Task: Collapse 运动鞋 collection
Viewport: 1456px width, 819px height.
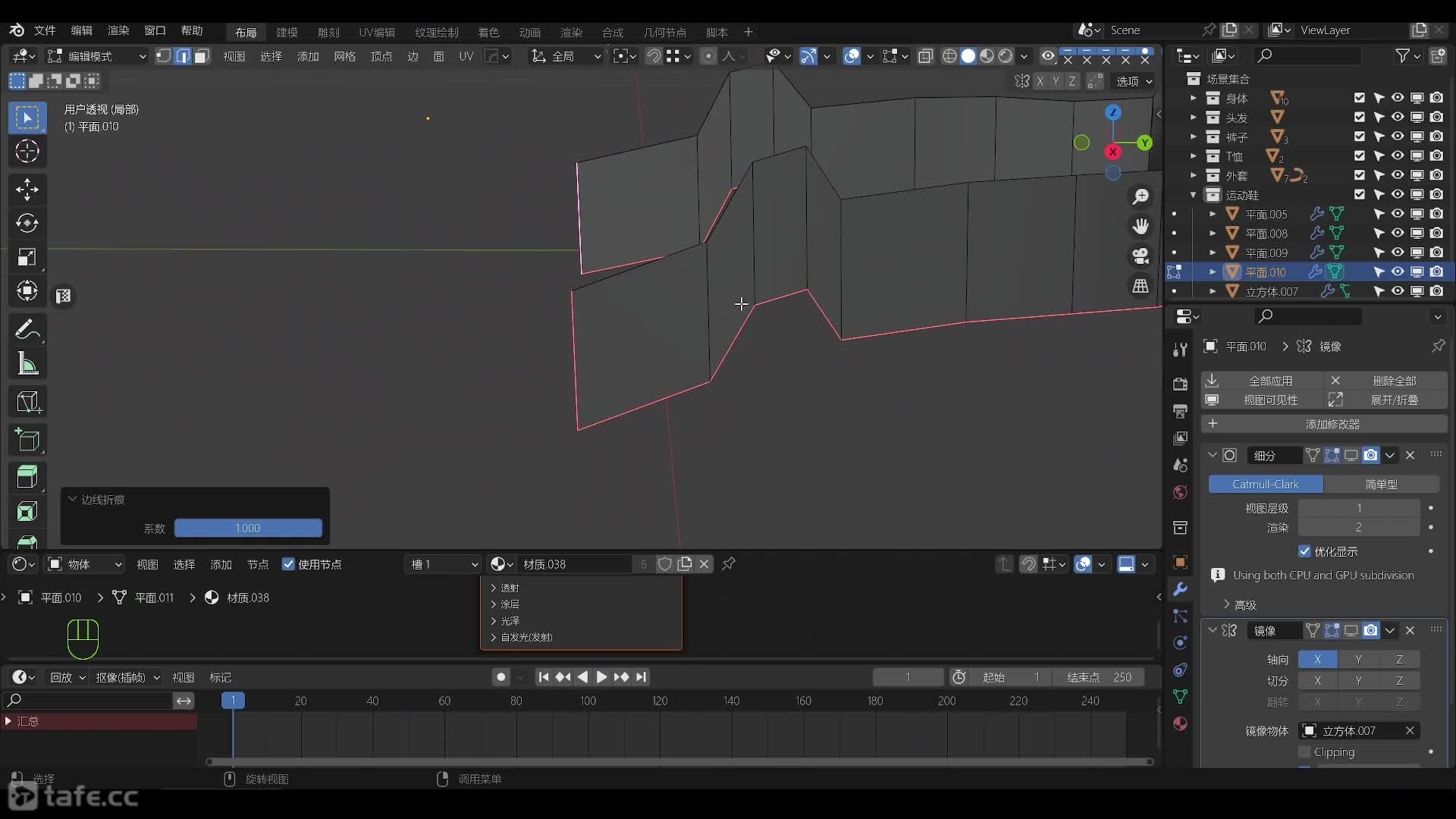Action: coord(1193,195)
